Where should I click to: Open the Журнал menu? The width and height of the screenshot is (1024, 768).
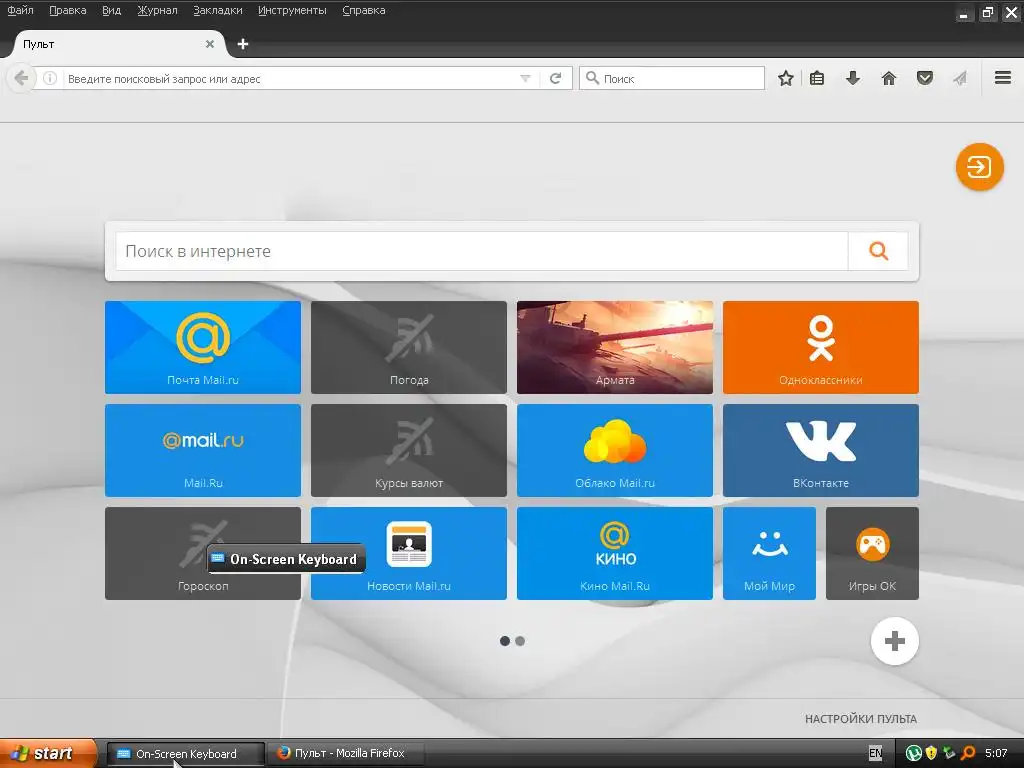coord(157,10)
